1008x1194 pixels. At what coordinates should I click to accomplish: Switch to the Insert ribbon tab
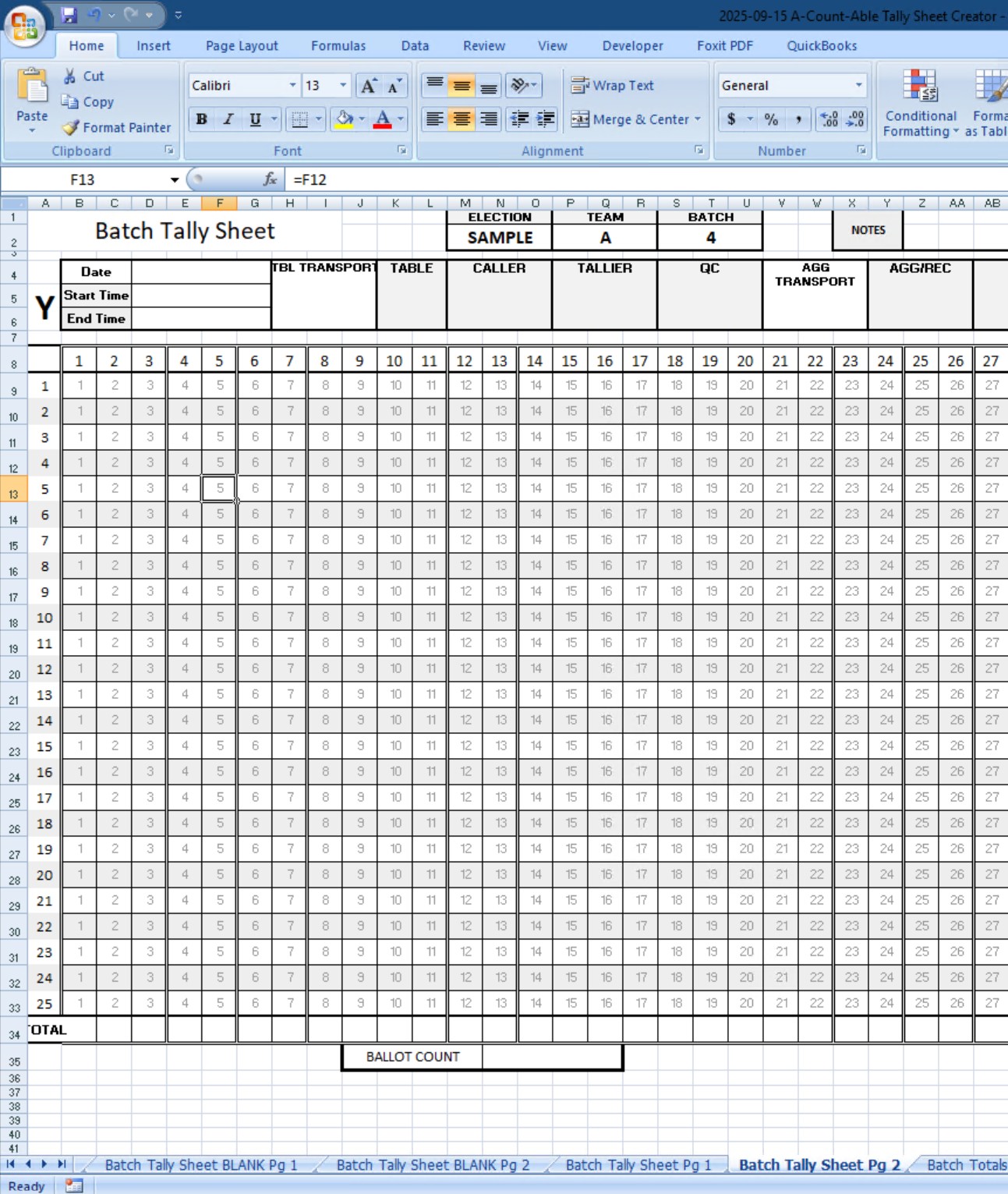click(154, 46)
